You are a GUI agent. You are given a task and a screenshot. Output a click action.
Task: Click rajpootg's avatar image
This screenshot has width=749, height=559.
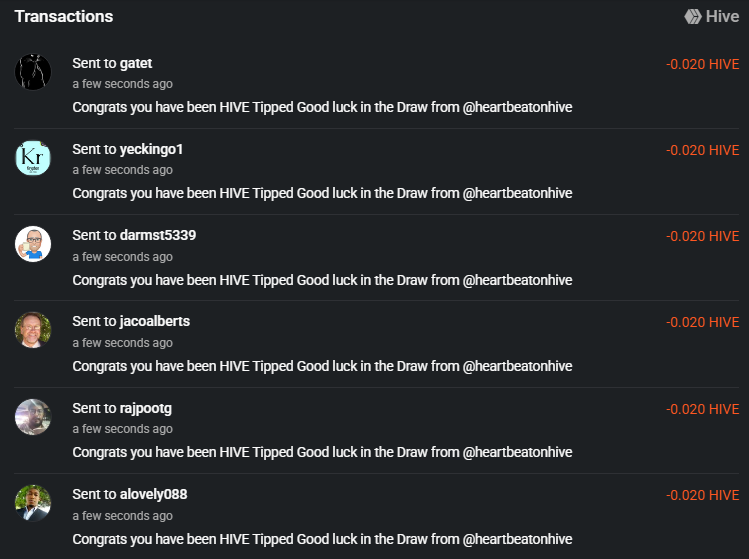(33, 417)
